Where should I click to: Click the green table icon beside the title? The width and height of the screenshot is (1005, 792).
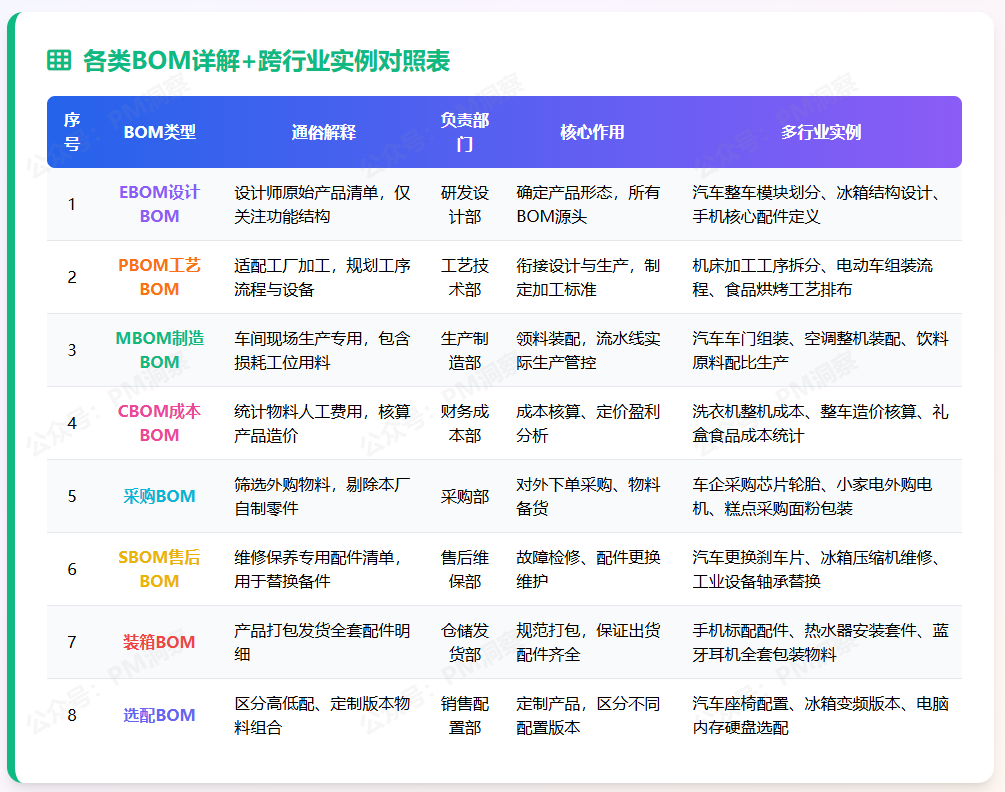59,60
